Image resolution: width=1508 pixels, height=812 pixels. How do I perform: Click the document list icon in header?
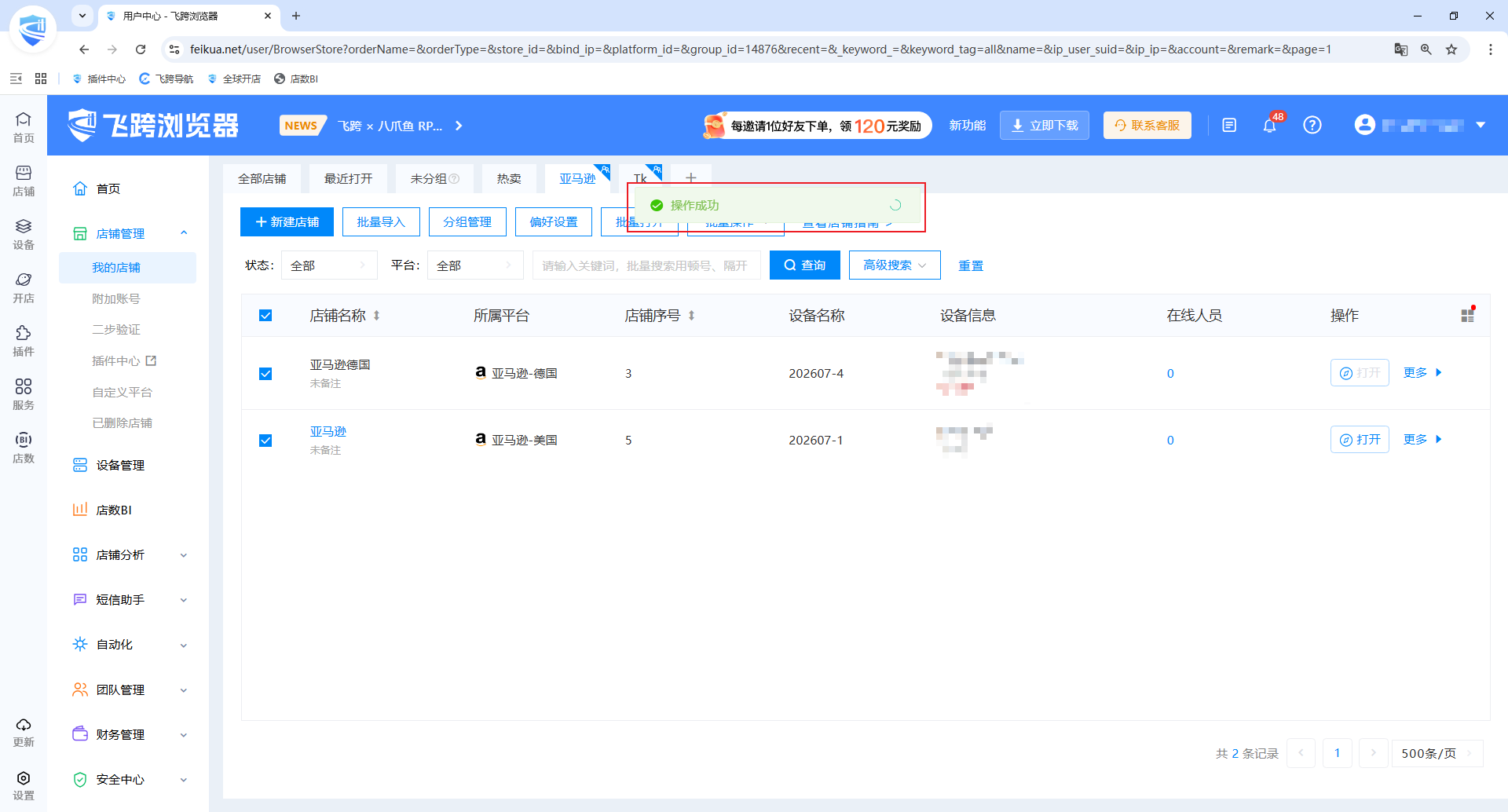point(1229,125)
